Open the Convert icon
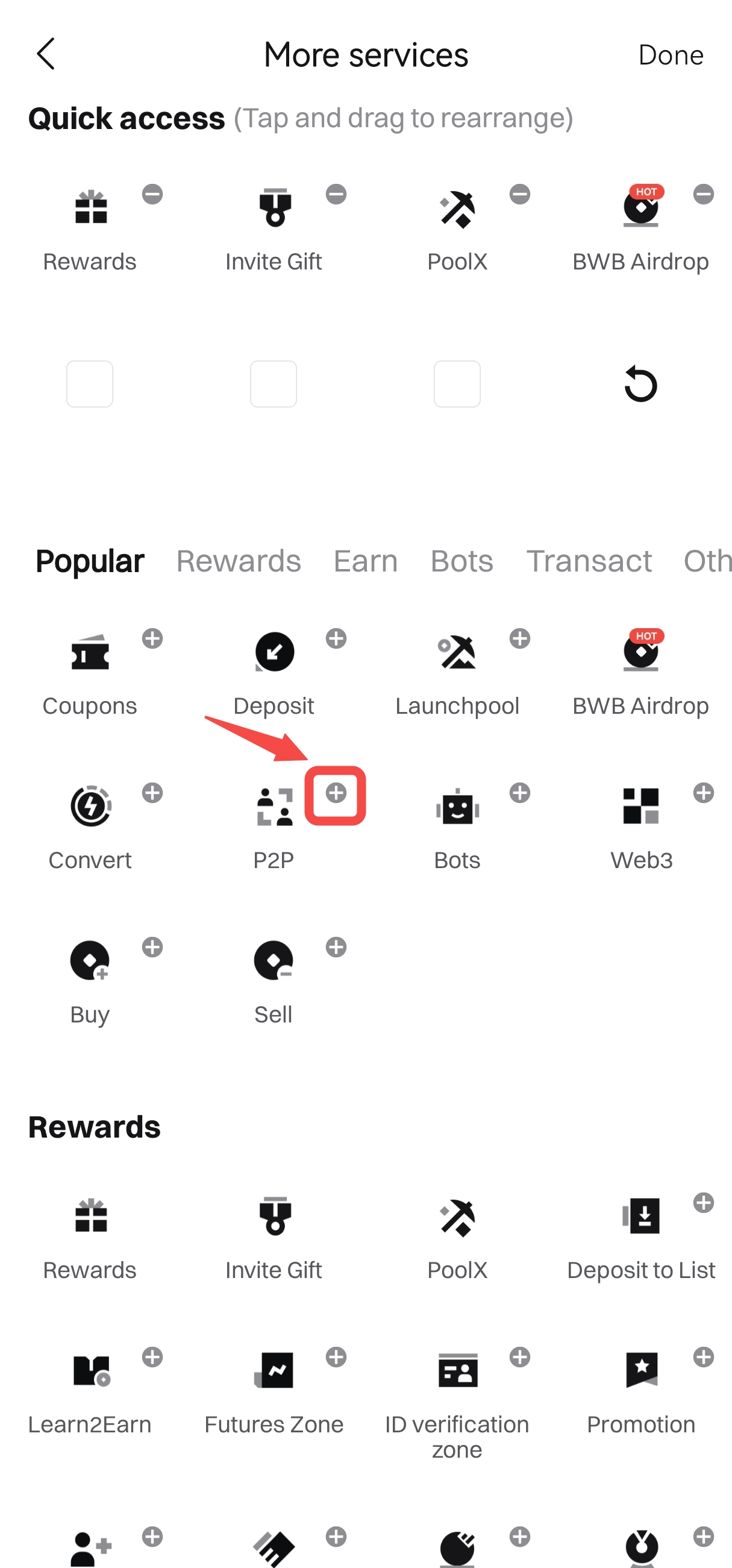The image size is (732, 1568). point(90,807)
